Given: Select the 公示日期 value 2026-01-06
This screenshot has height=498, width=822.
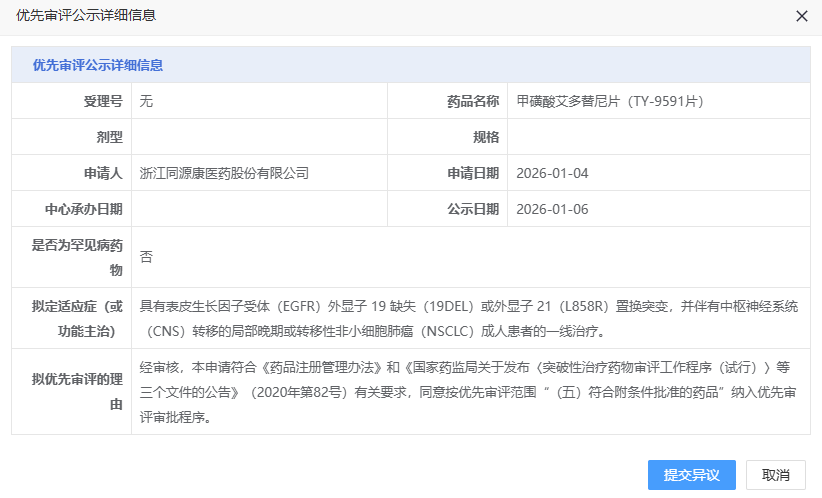Looking at the screenshot, I should point(552,209).
